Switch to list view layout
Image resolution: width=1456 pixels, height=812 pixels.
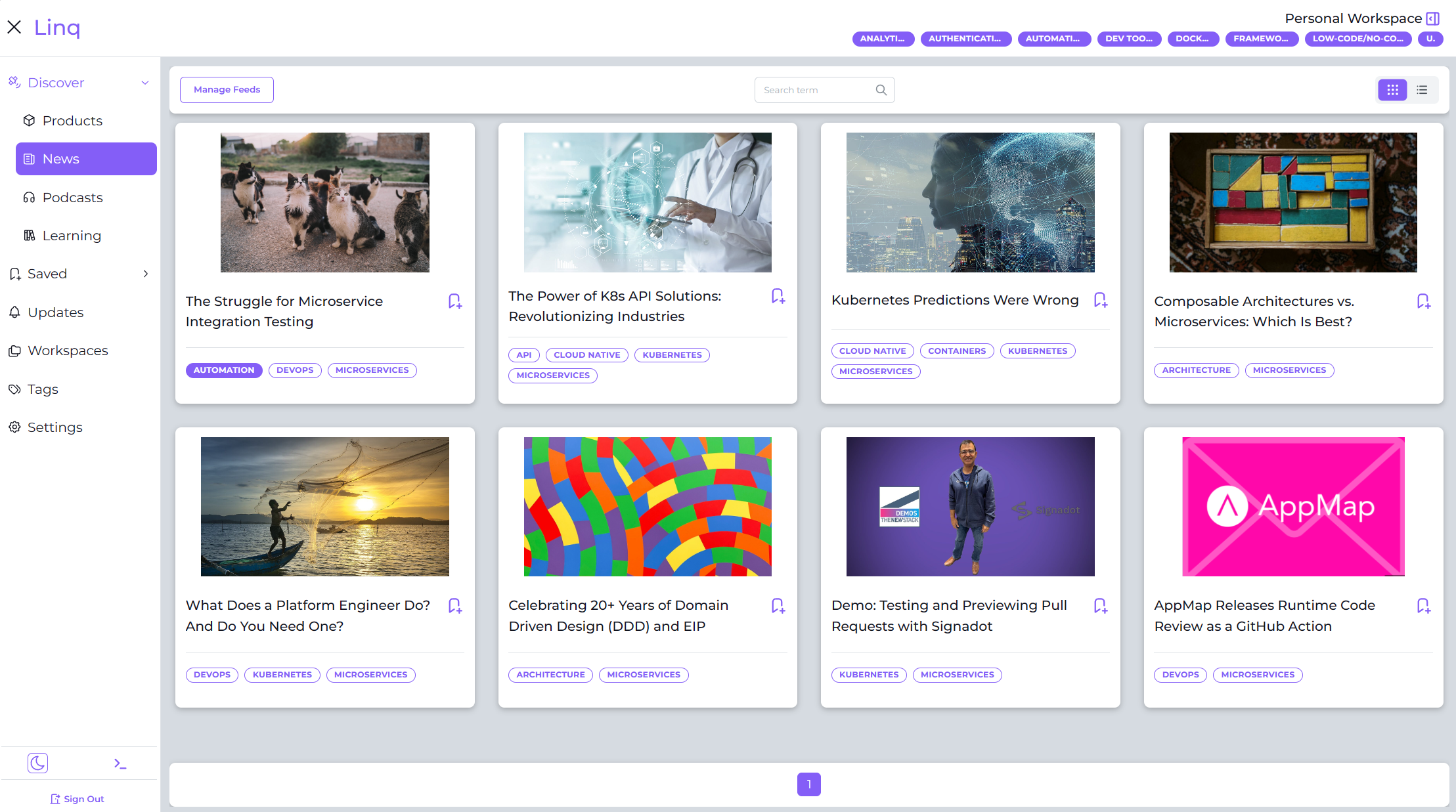[x=1422, y=89]
